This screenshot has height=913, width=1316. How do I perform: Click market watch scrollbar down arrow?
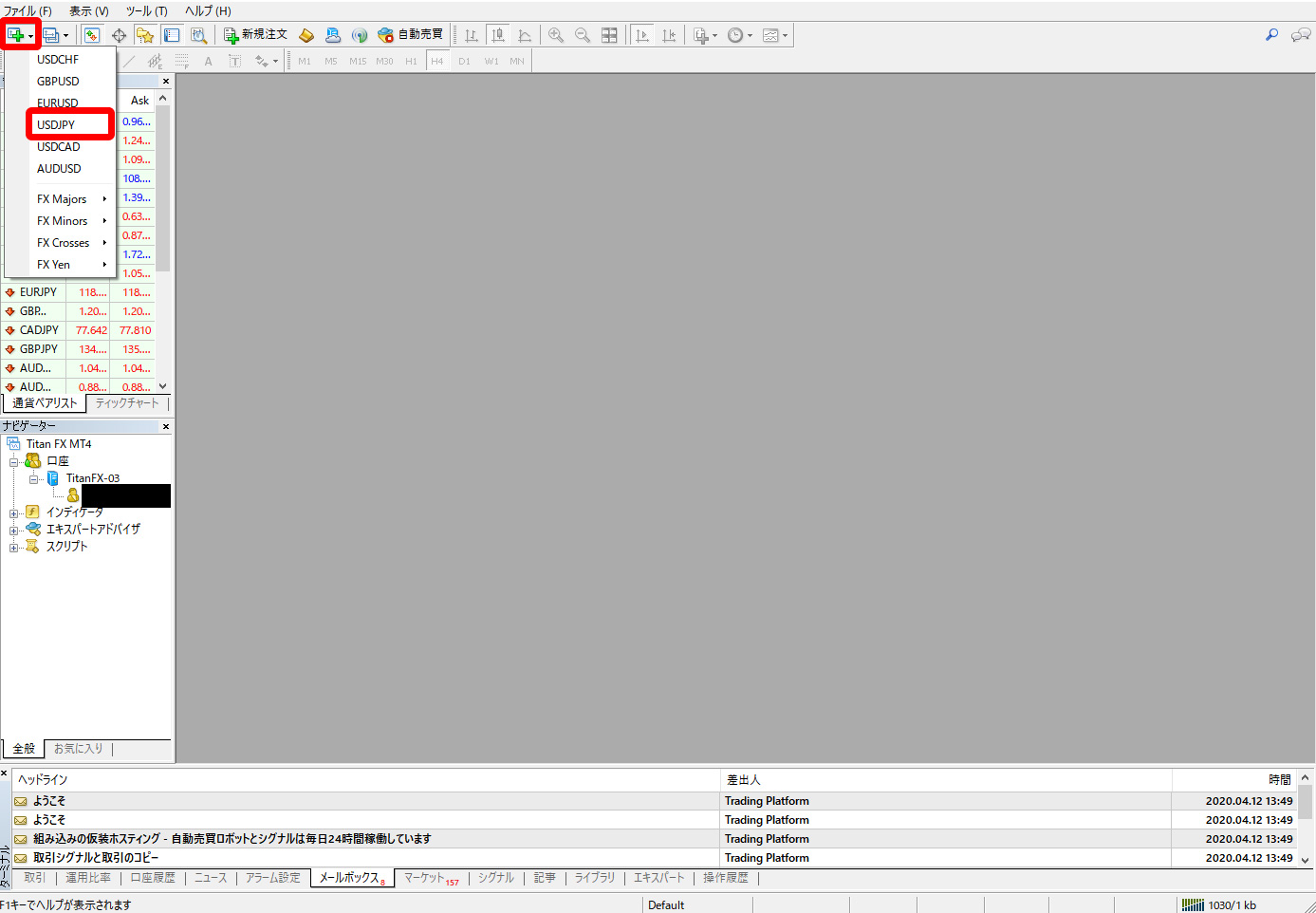click(163, 386)
